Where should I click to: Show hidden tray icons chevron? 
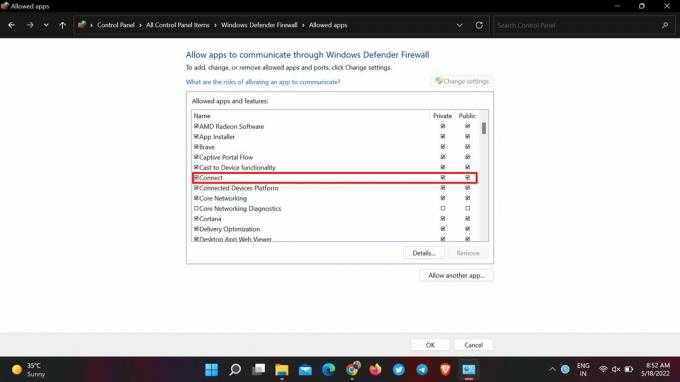(552, 369)
